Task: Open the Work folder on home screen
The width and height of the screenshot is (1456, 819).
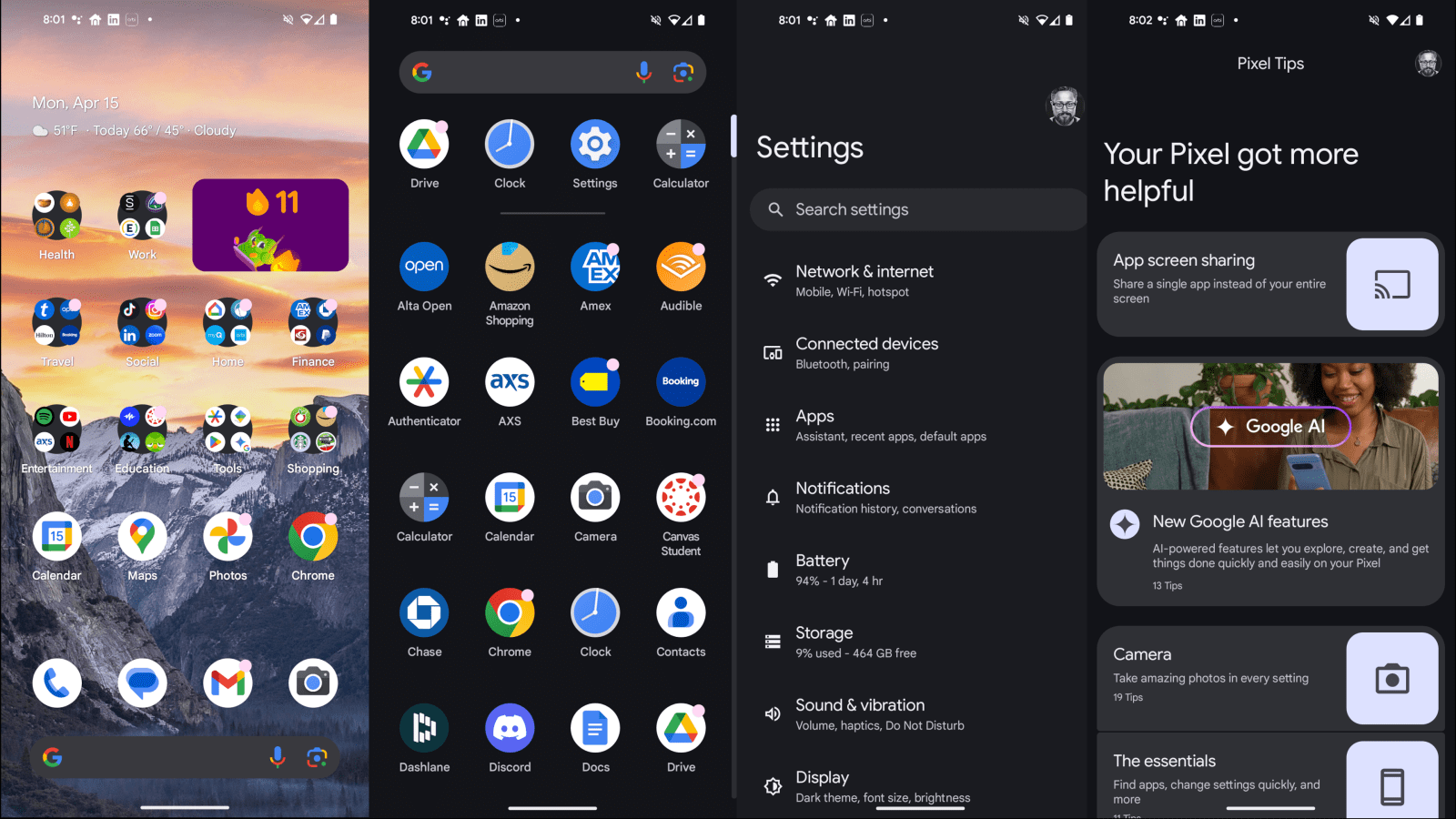Action: pyautogui.click(x=142, y=216)
